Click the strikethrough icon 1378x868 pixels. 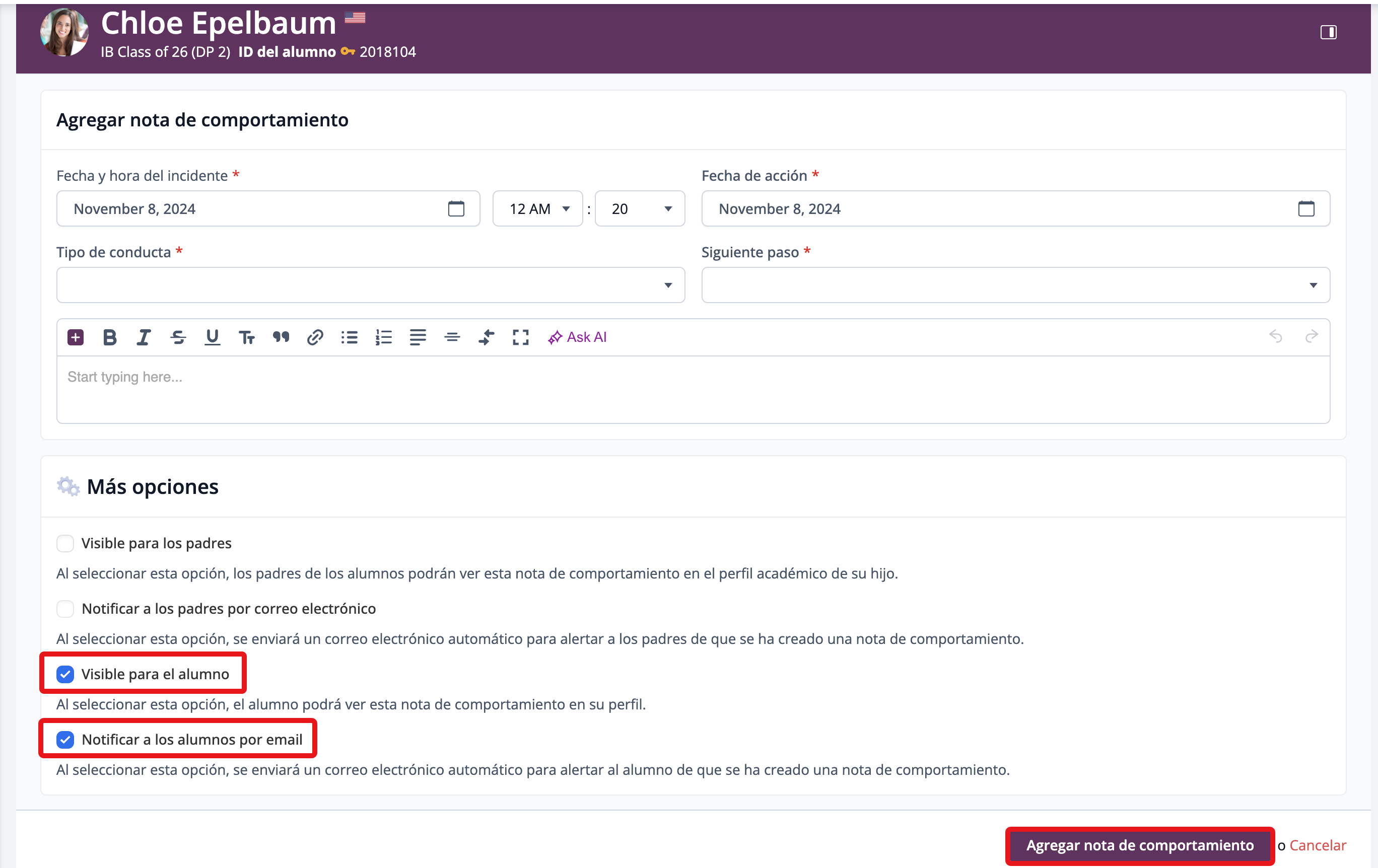point(178,338)
